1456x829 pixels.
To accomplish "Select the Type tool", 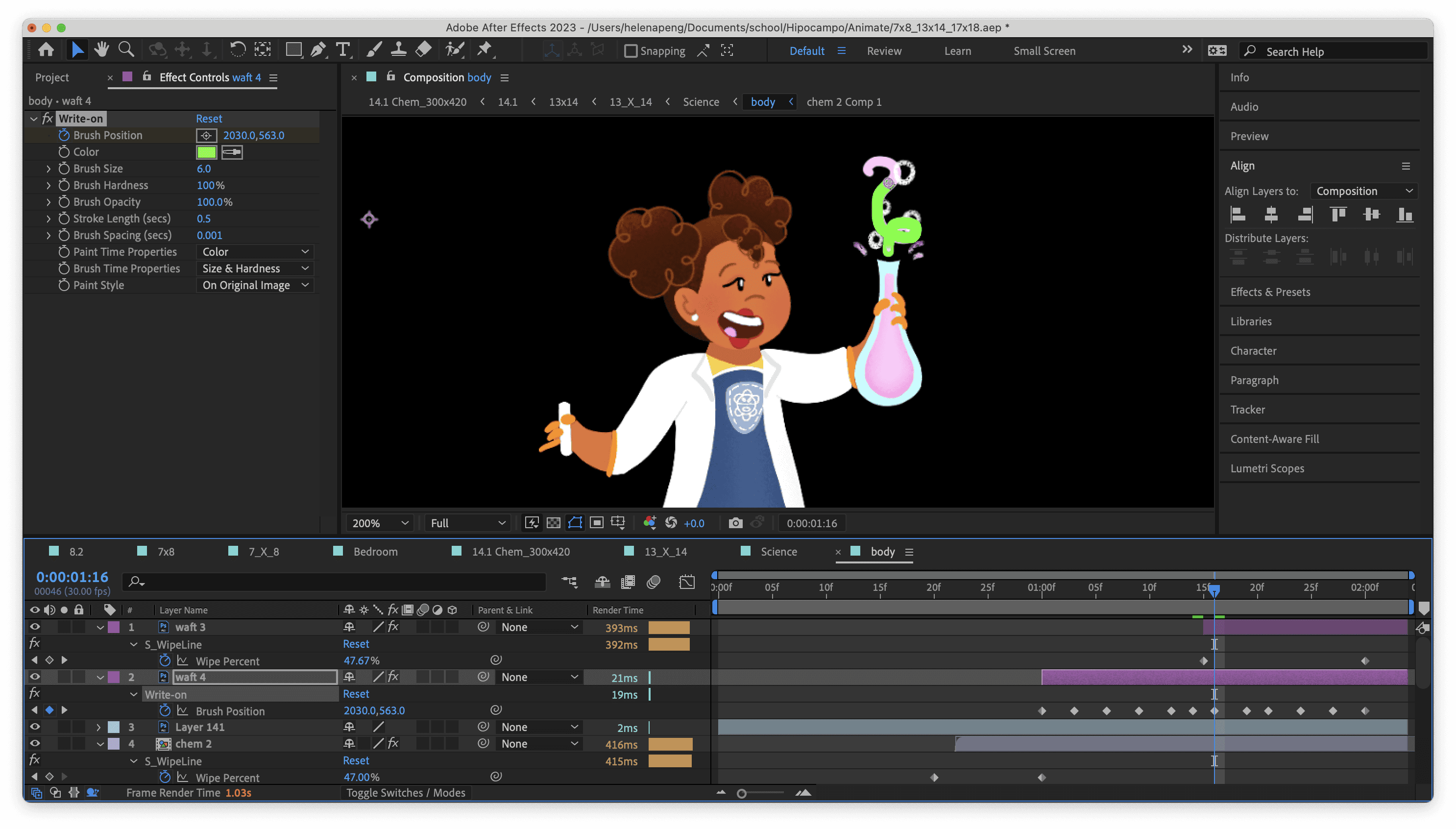I will click(342, 50).
